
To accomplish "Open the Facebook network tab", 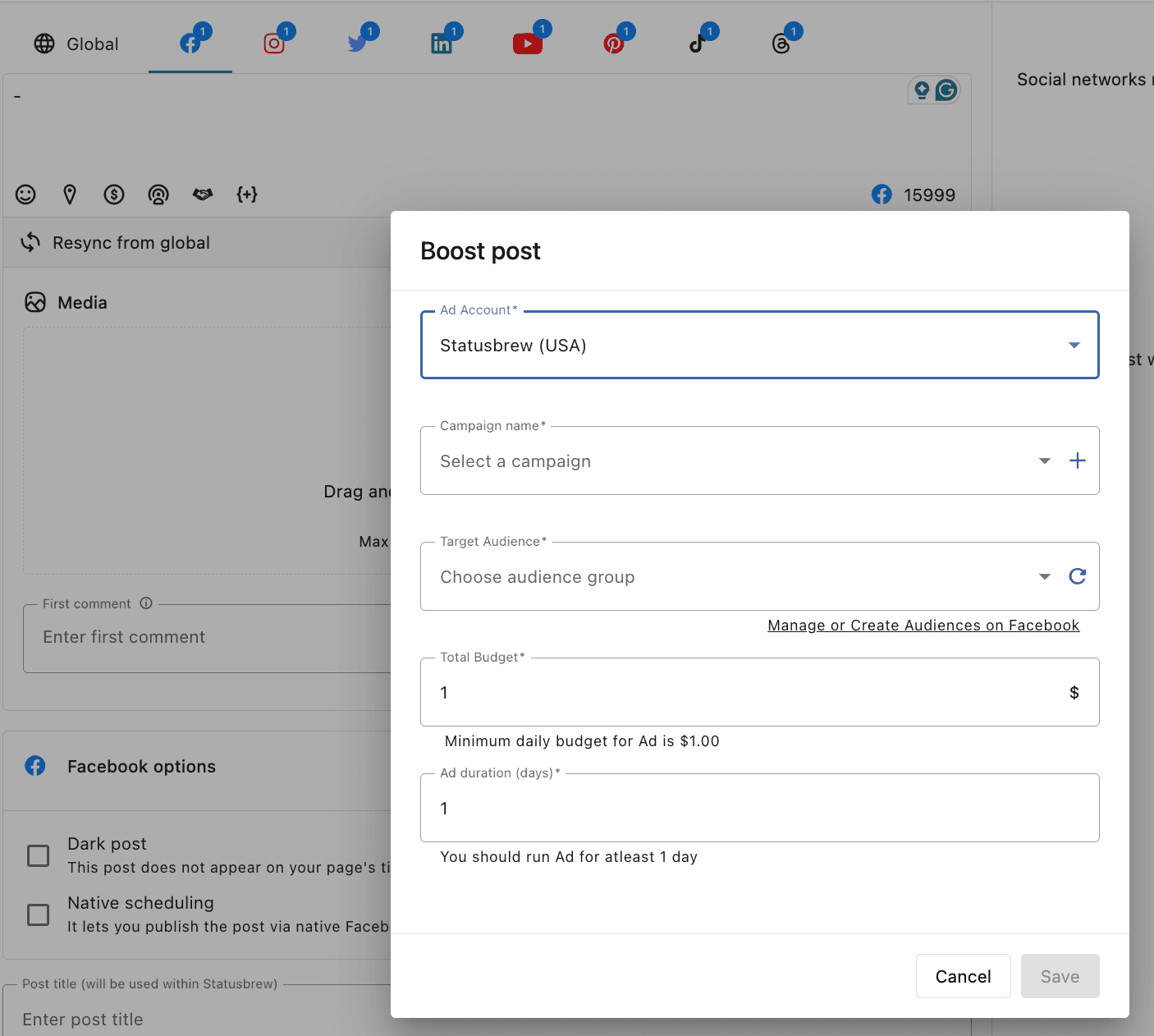I will click(190, 43).
